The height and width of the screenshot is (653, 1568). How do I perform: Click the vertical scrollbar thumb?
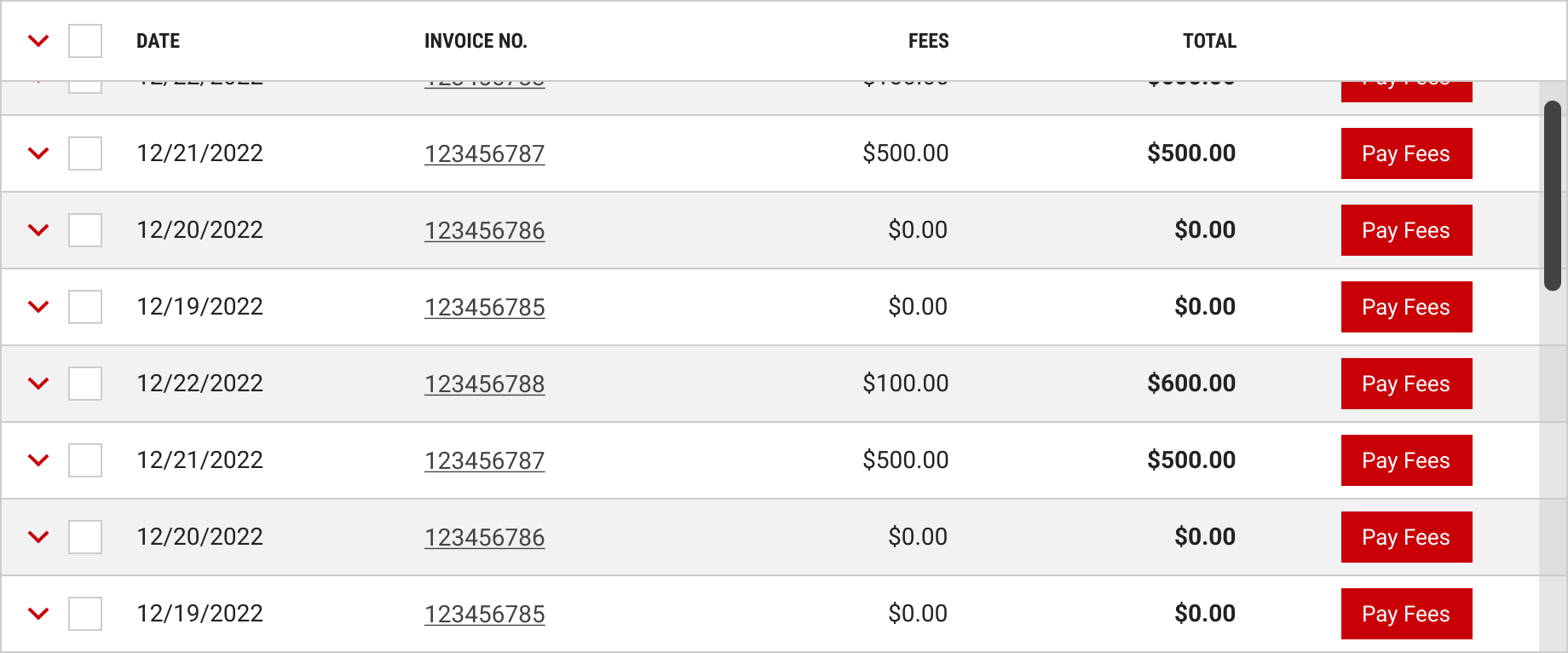click(1553, 196)
